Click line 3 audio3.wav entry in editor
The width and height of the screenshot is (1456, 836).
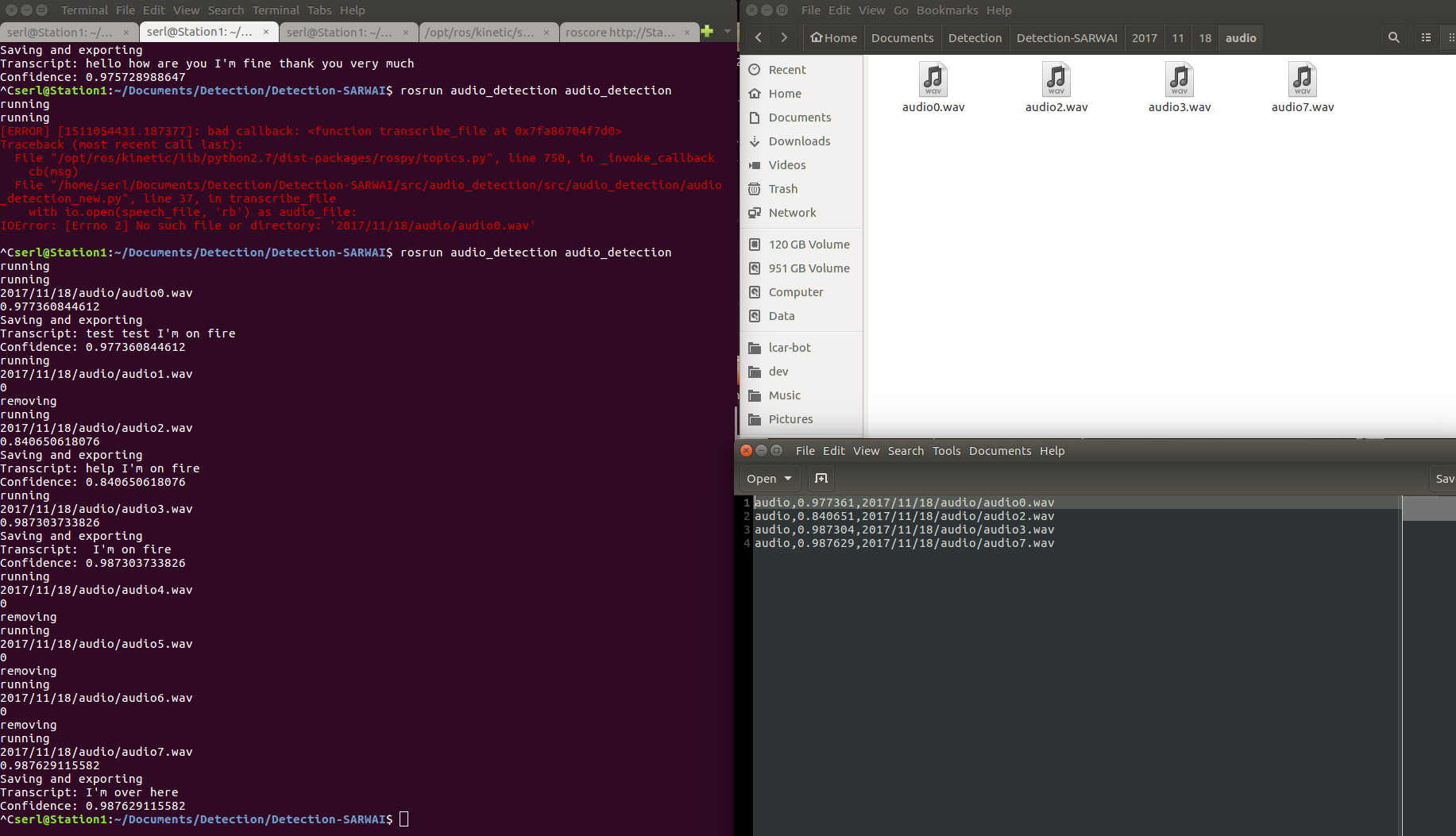(904, 530)
